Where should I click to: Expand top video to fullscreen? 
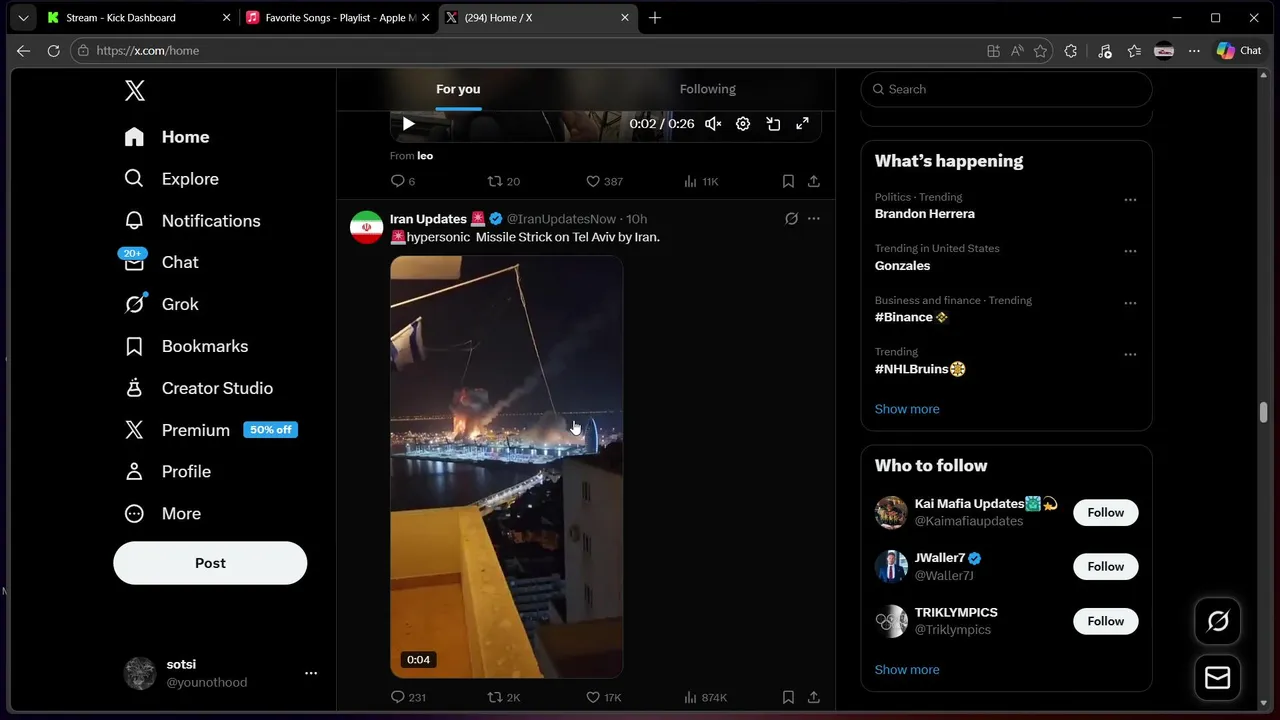[802, 124]
